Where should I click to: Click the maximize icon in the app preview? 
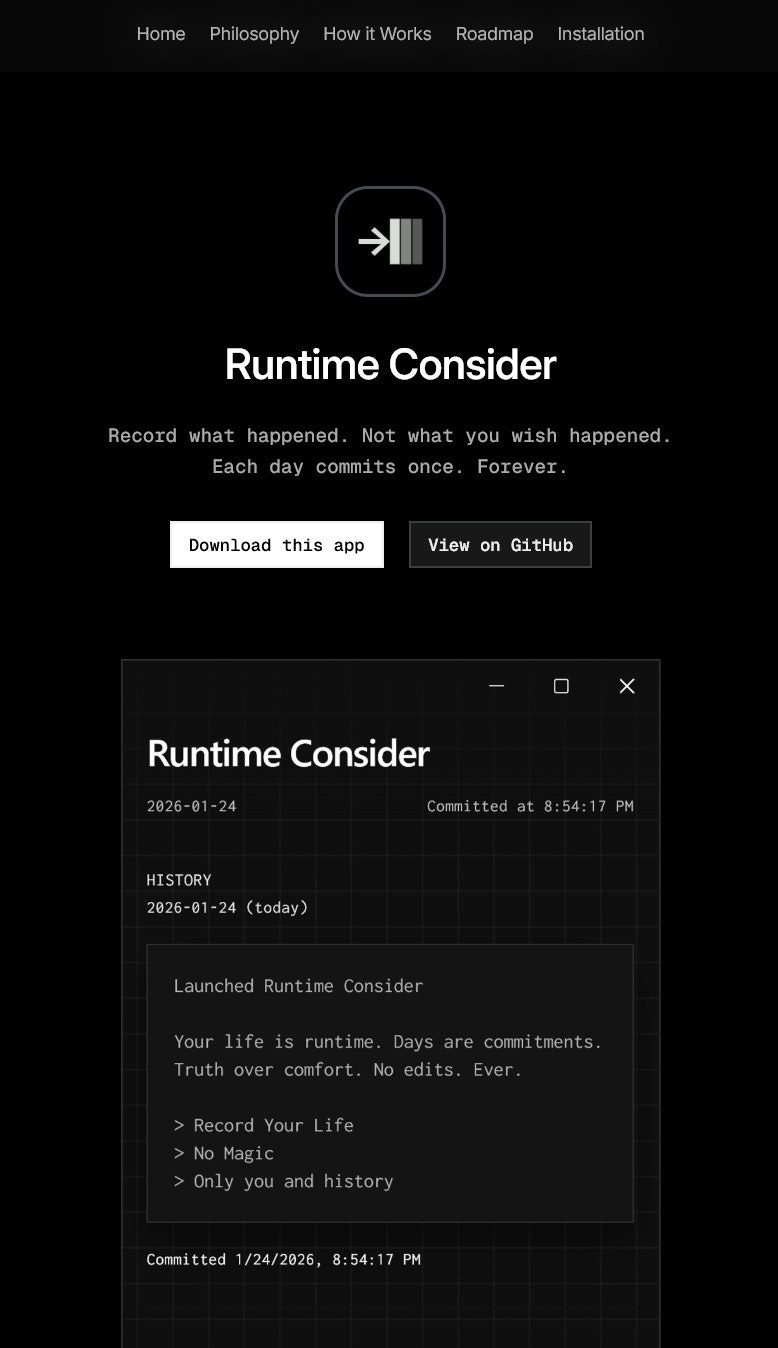561,686
